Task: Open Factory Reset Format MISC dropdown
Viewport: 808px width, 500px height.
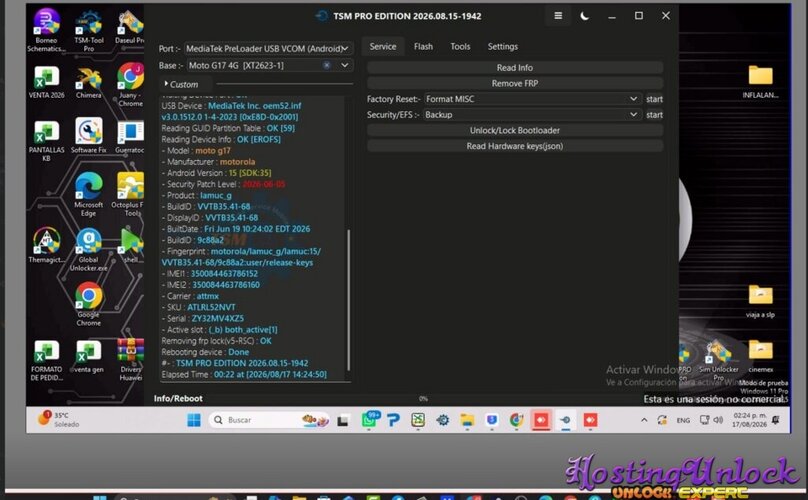Action: tap(531, 99)
